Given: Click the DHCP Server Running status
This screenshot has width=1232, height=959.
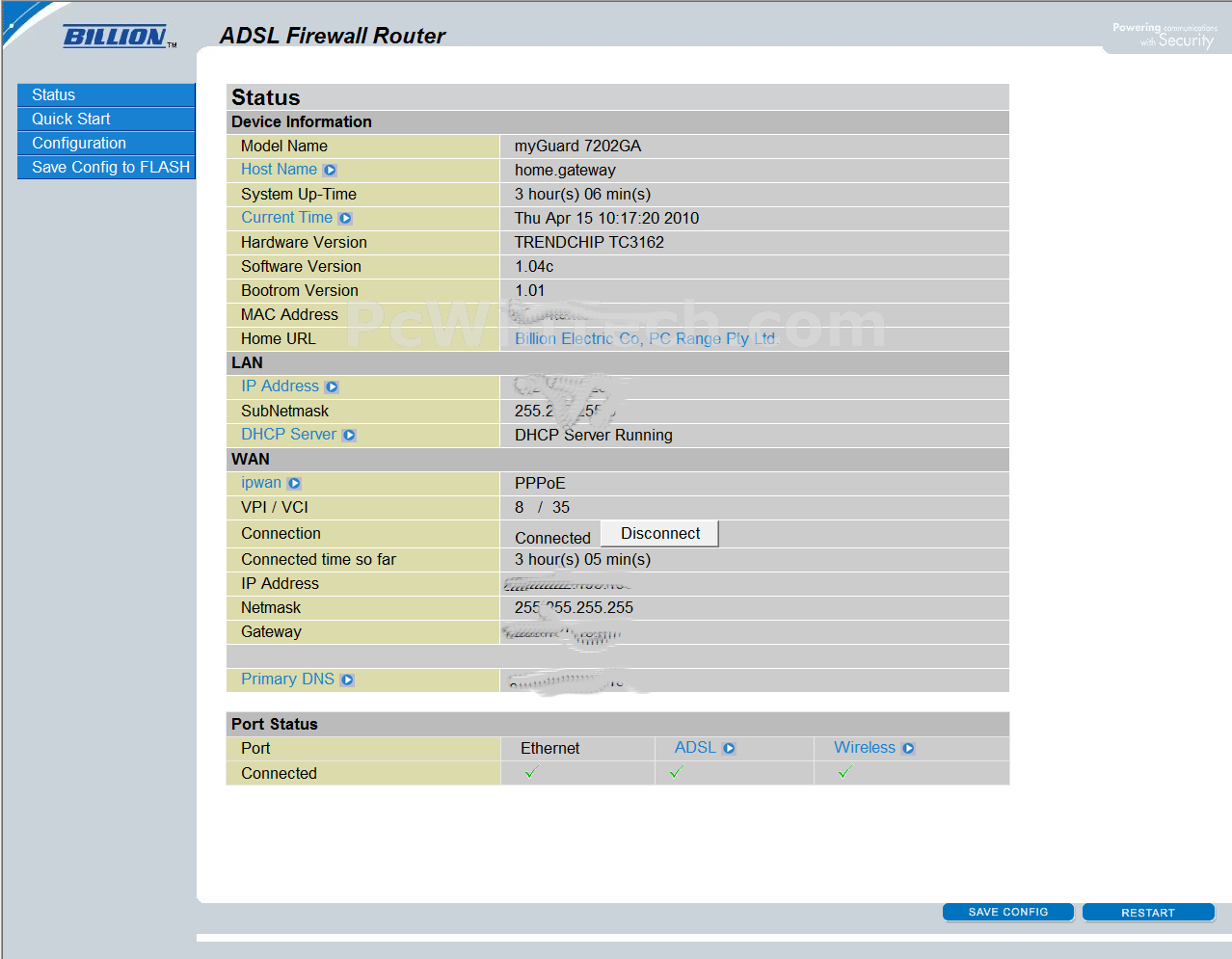Looking at the screenshot, I should pyautogui.click(x=594, y=436).
